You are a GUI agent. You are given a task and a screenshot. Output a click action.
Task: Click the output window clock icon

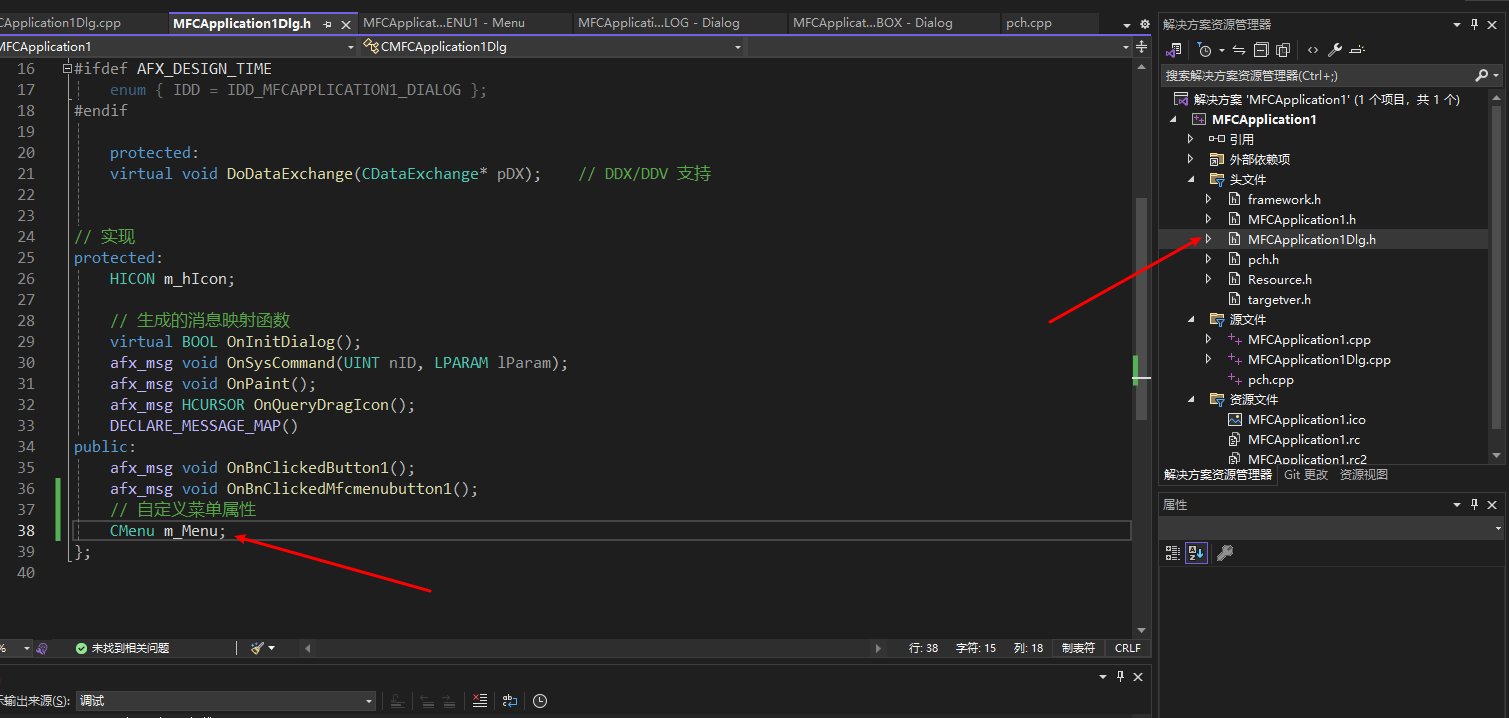click(540, 701)
